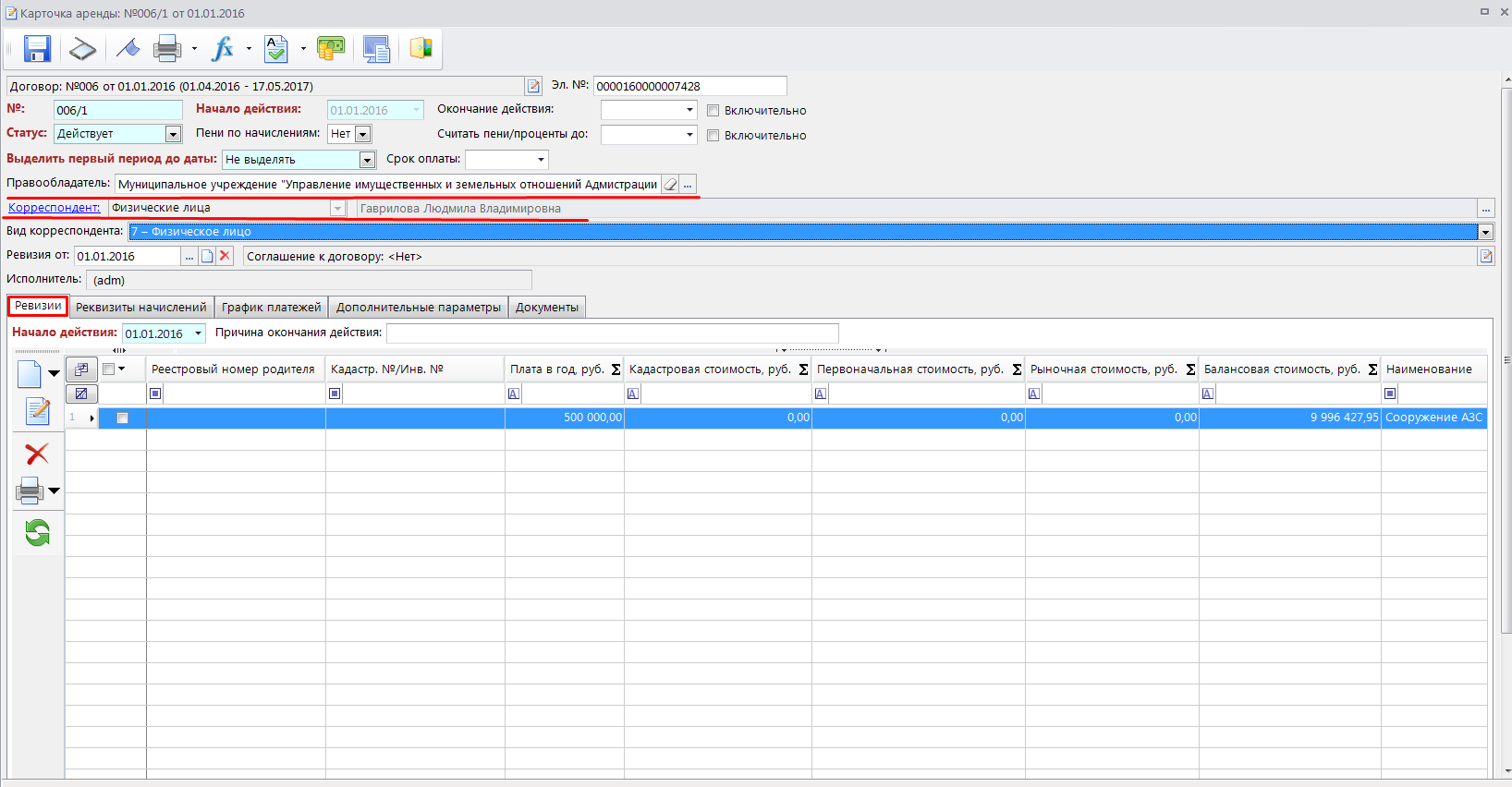Screen dimensions: 1512x787
Task: Tick the checkbox in table row 1
Action: (x=122, y=418)
